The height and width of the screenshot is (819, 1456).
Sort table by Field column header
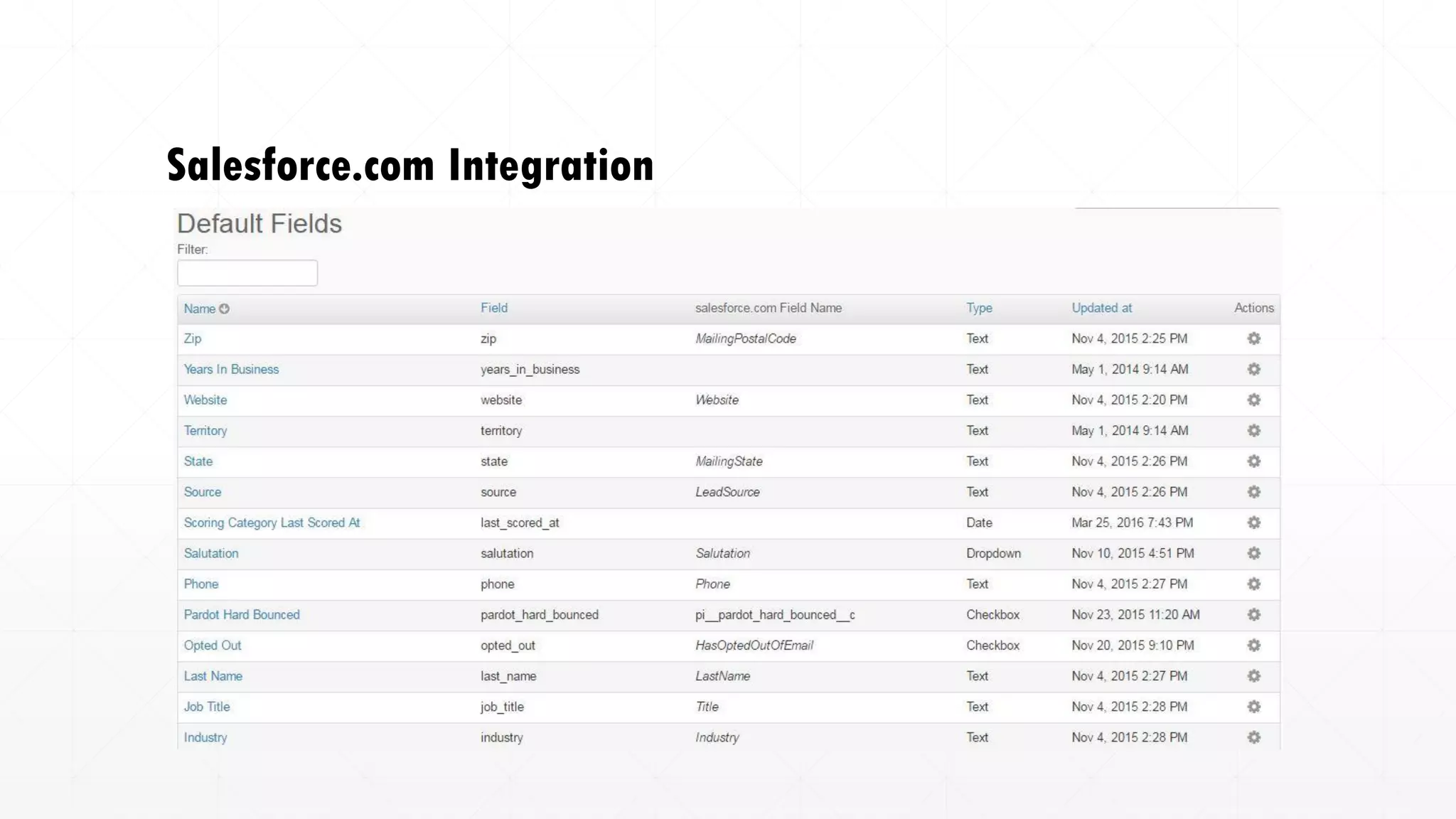[x=494, y=308]
